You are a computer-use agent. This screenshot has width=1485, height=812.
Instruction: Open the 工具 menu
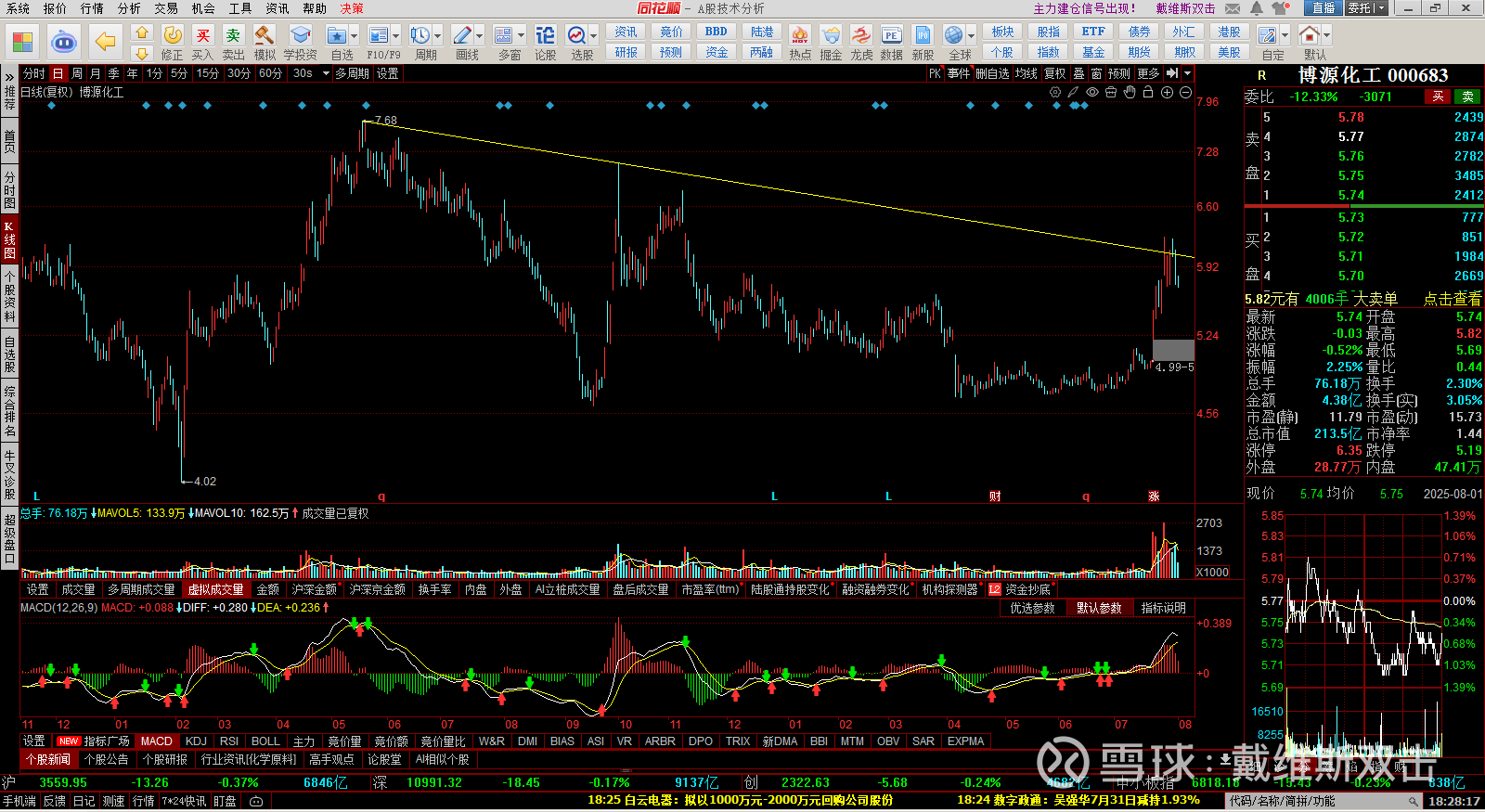[x=240, y=8]
